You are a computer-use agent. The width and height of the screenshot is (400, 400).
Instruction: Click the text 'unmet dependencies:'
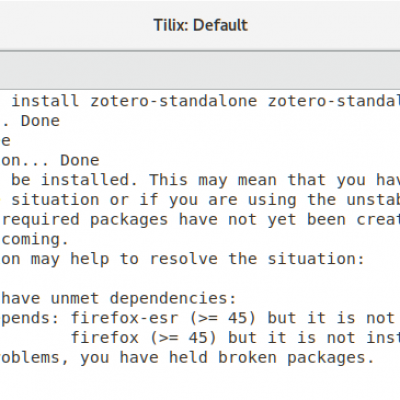click(143, 298)
